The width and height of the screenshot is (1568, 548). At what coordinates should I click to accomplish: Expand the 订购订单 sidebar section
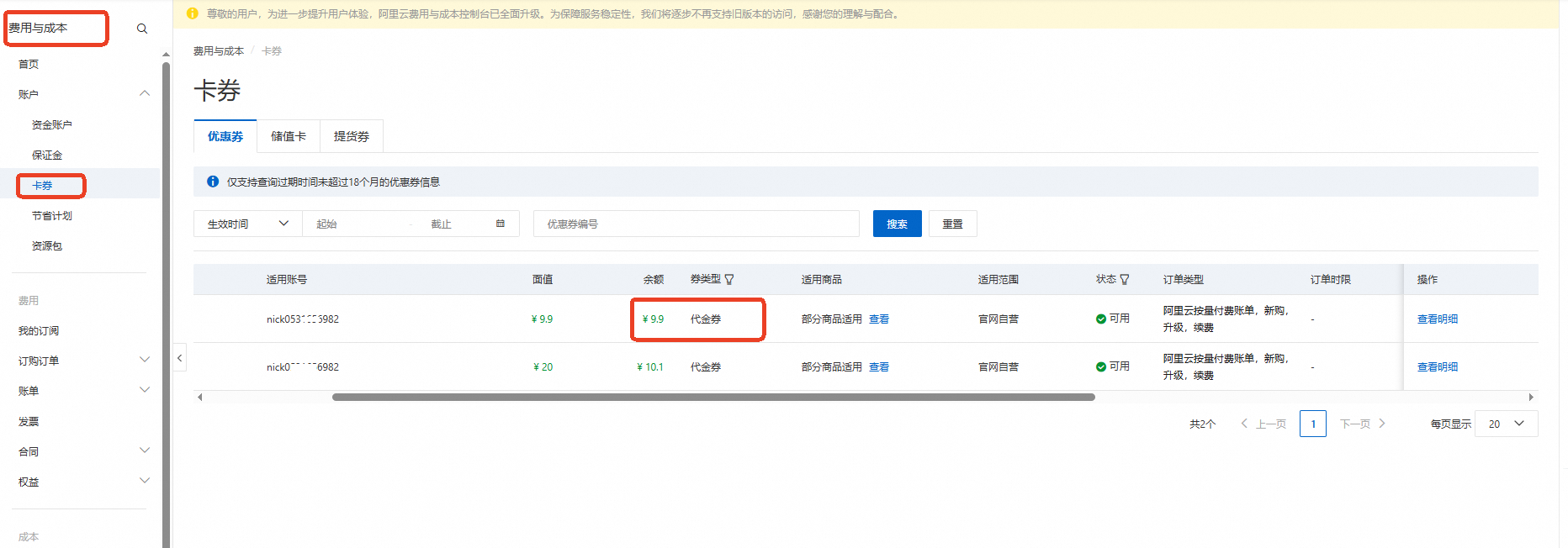tap(145, 361)
